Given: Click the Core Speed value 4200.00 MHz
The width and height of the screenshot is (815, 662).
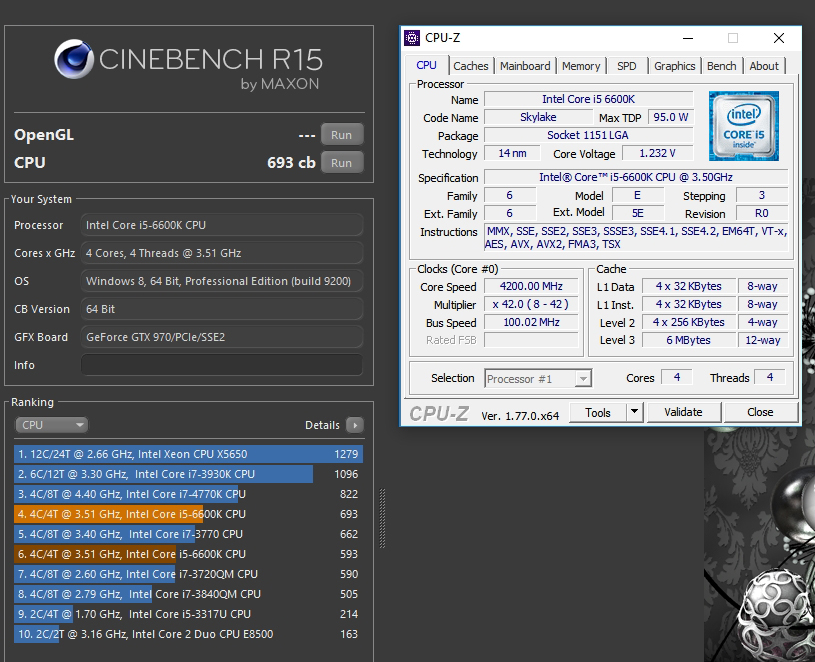Looking at the screenshot, I should [531, 286].
